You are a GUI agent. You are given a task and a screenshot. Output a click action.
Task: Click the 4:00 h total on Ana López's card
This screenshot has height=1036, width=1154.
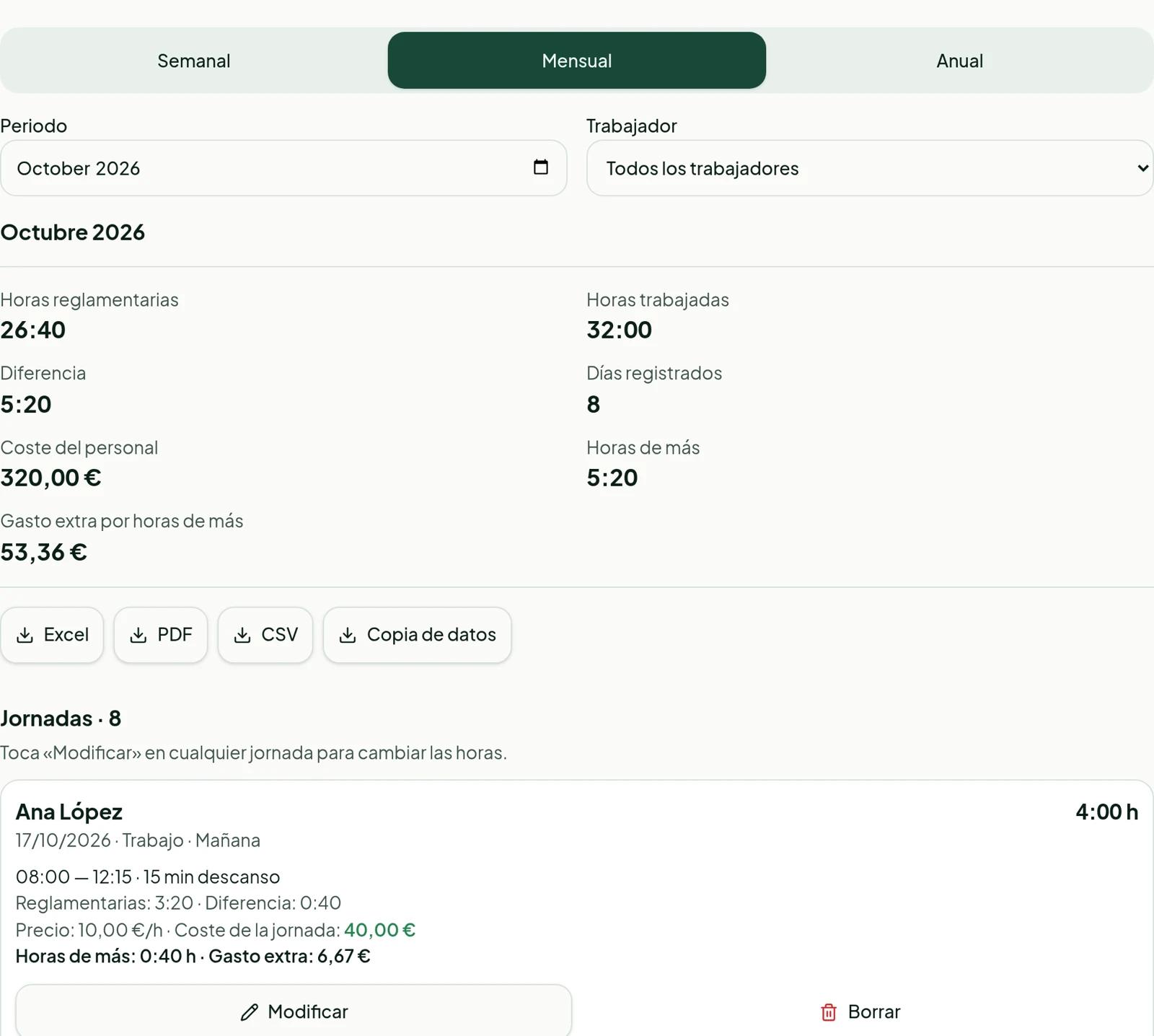click(x=1107, y=812)
